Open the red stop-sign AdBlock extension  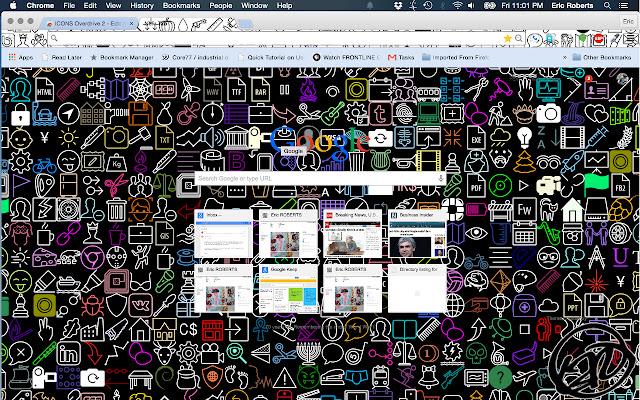click(x=599, y=39)
